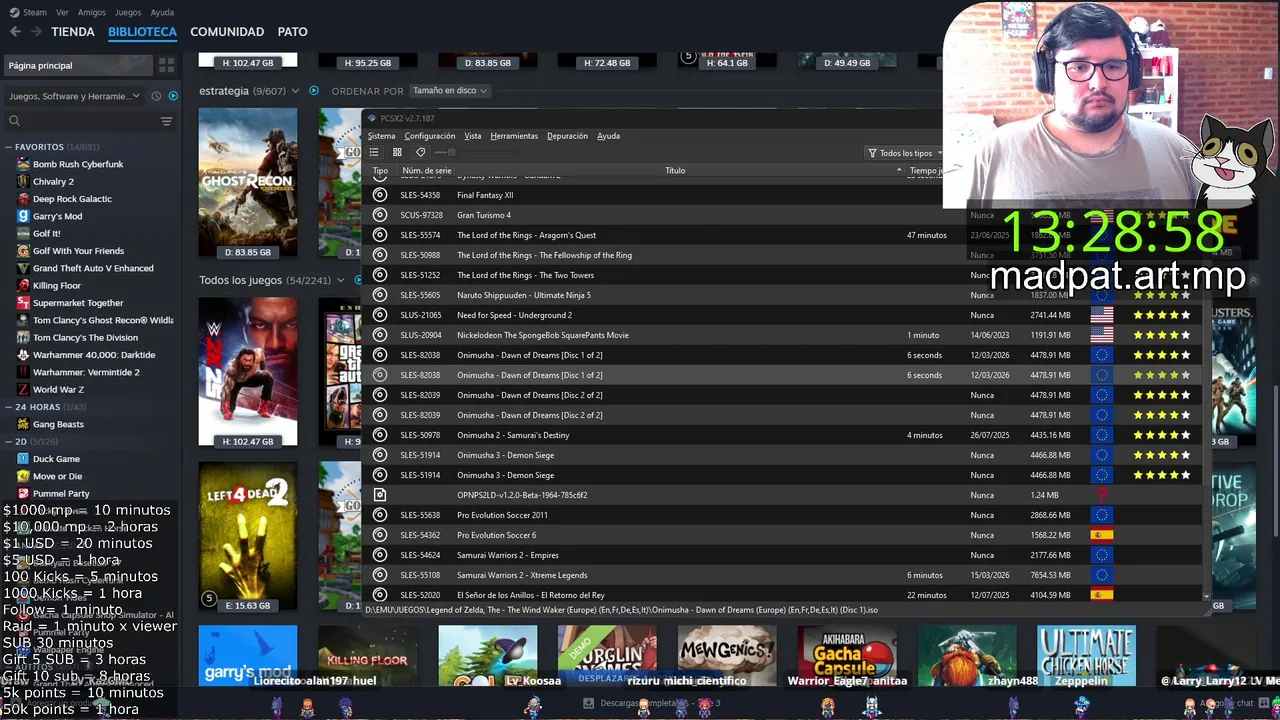Select Grand Theft Auto V Enhanced in sidebar
The height and width of the screenshot is (720, 1280).
93,268
